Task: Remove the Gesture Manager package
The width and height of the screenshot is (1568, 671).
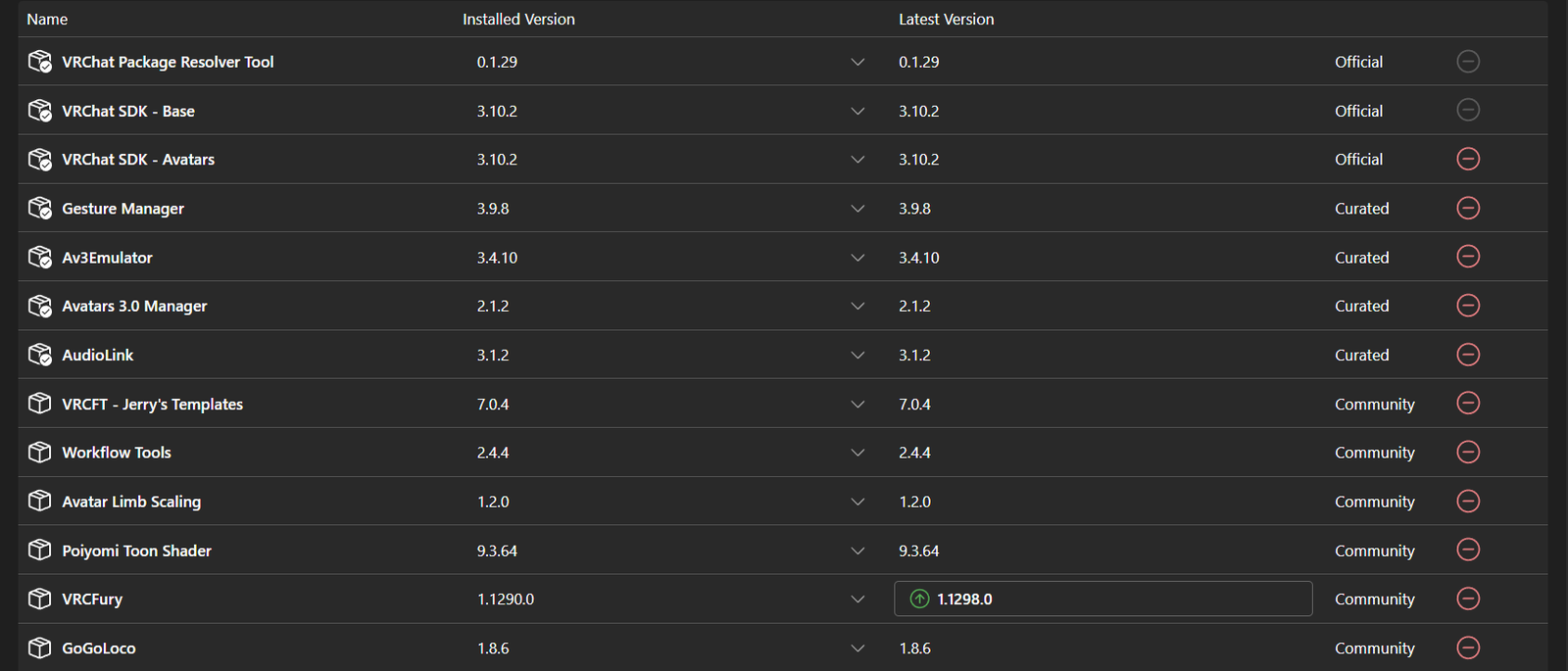Action: click(1468, 208)
